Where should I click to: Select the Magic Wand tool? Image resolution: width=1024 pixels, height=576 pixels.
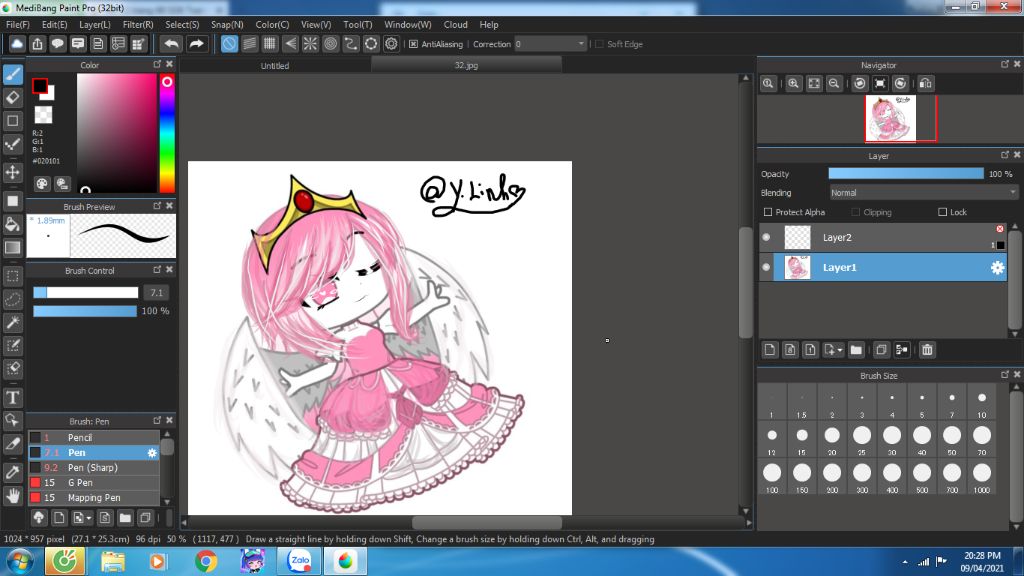click(x=13, y=322)
